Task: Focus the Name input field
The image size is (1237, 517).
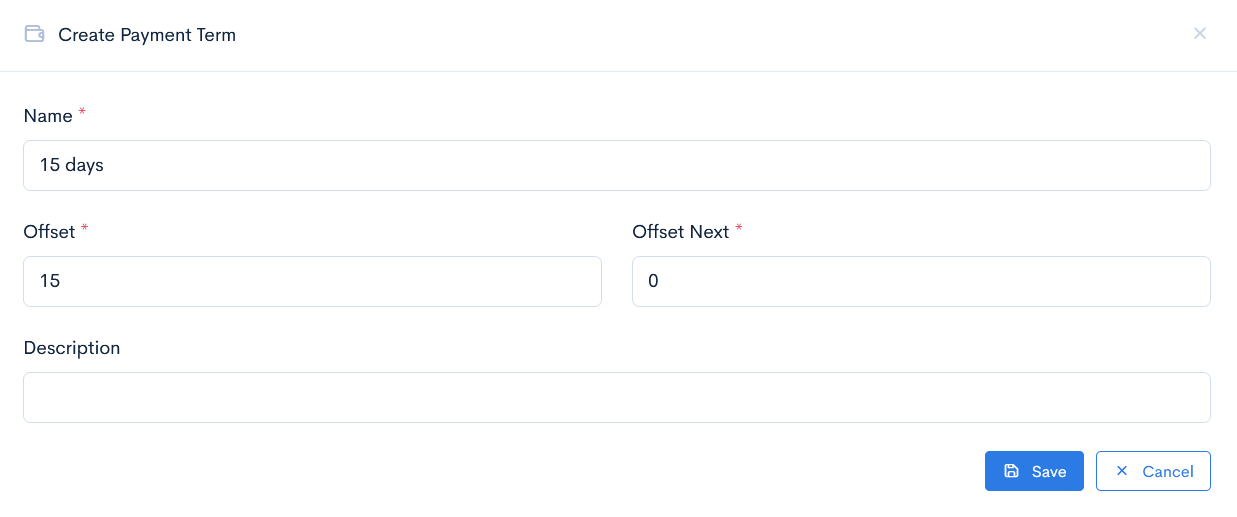Action: coord(616,165)
